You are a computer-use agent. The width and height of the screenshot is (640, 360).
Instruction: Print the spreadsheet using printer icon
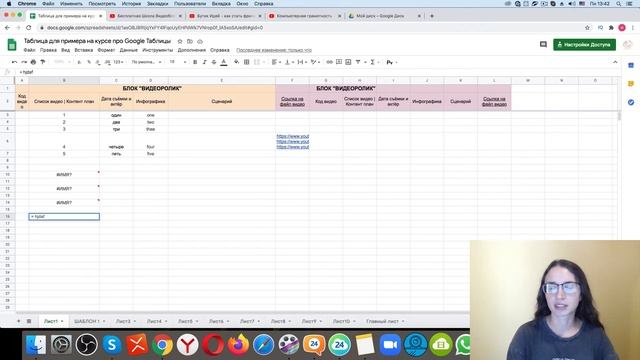[33, 62]
